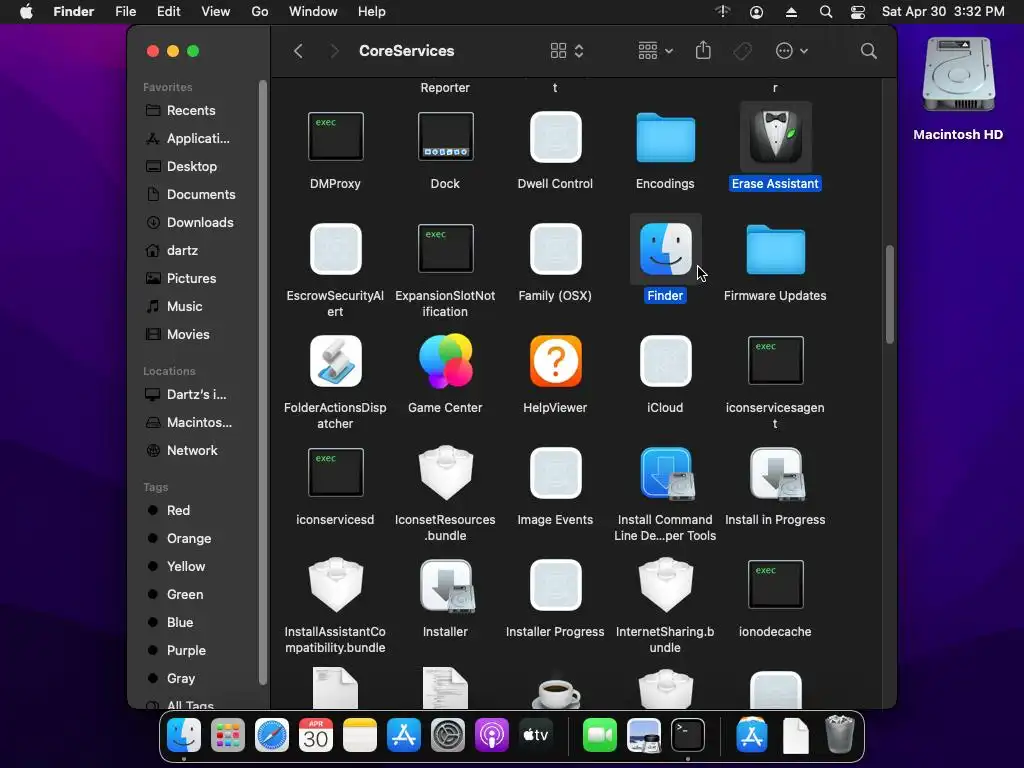This screenshot has width=1024, height=768.
Task: Select the ionodecache exec icon
Action: coord(776,584)
